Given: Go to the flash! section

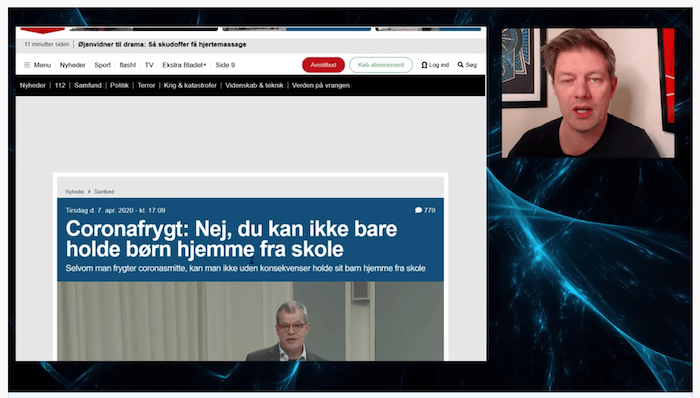Looking at the screenshot, I should tap(128, 65).
